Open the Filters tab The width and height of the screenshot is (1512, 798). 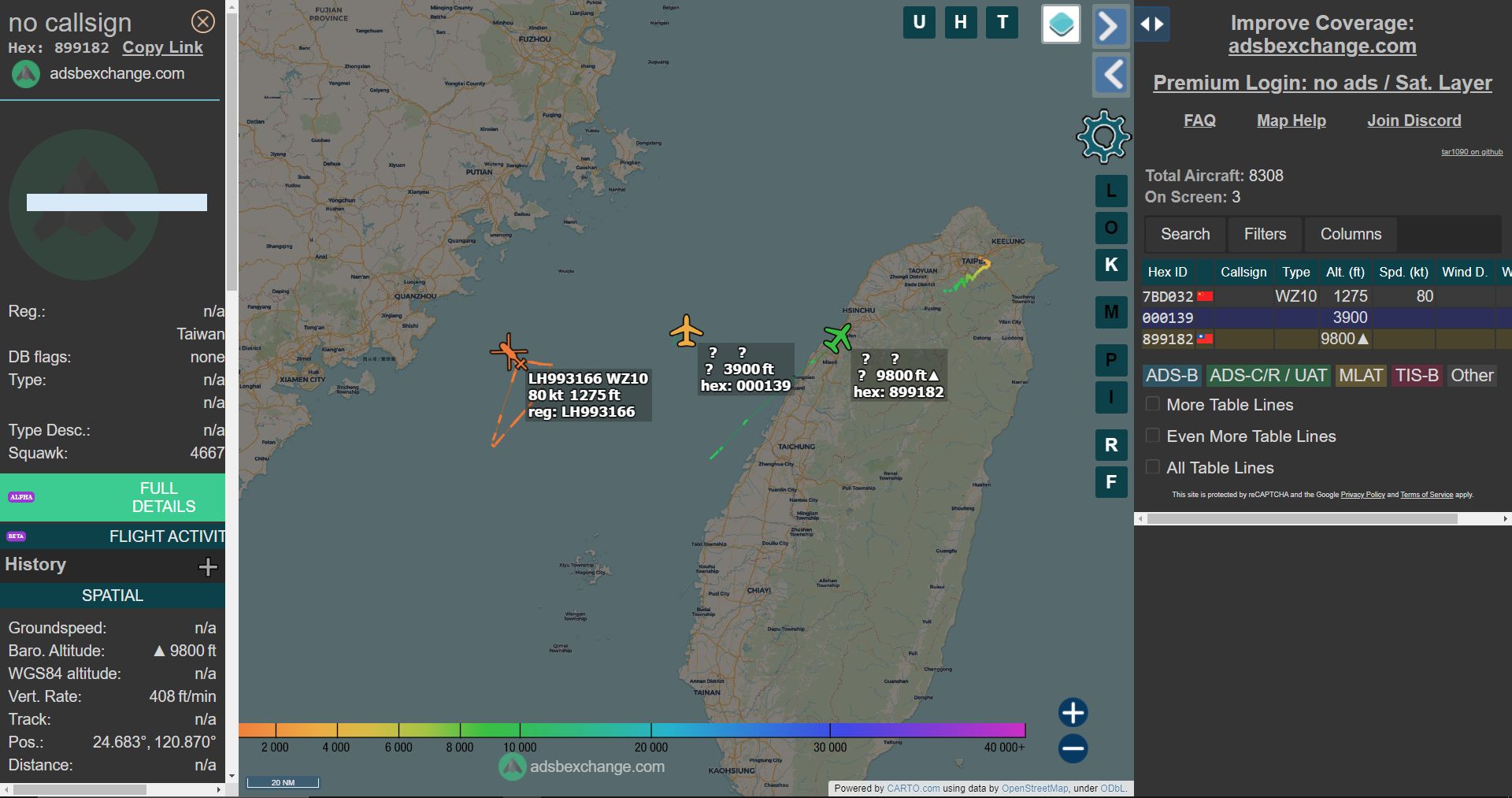click(1265, 234)
